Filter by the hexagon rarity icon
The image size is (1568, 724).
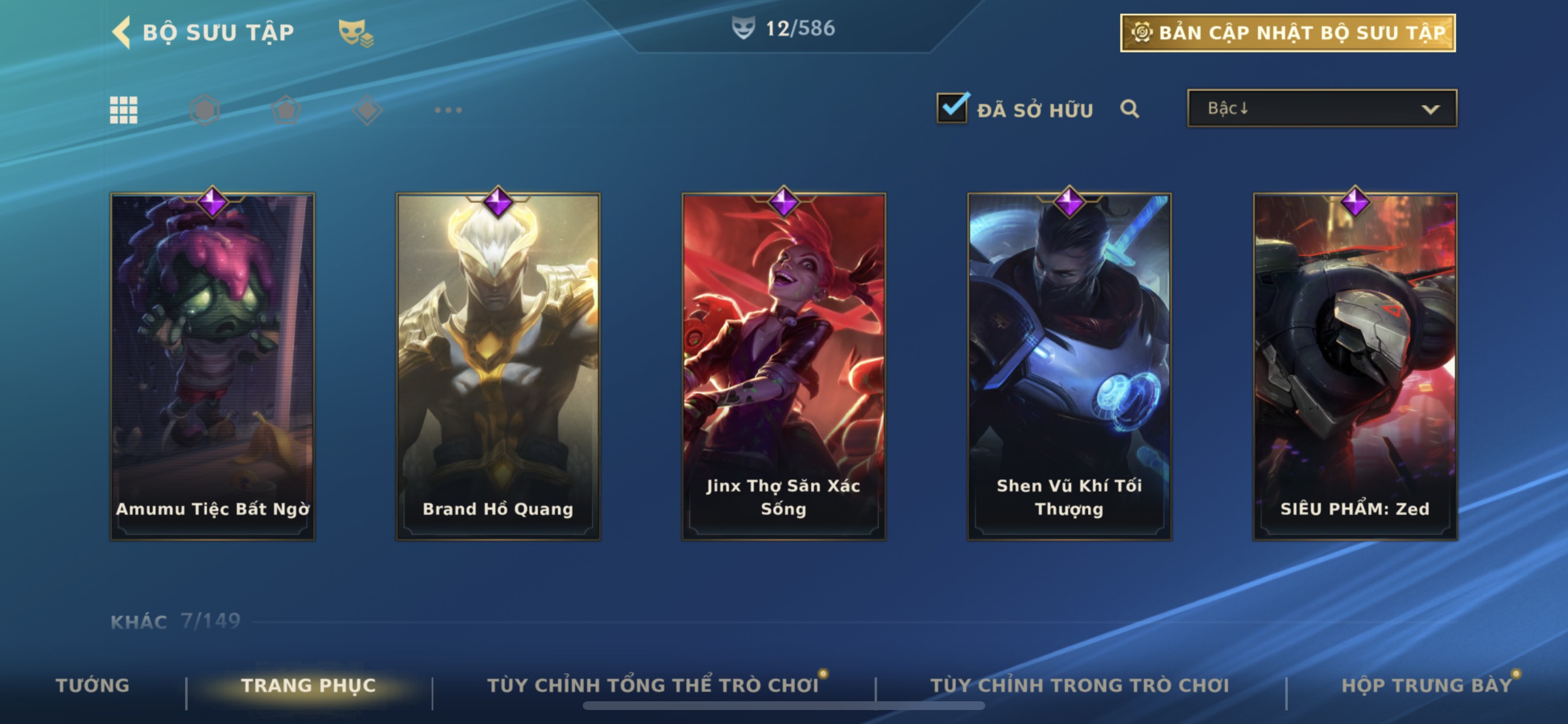(205, 110)
